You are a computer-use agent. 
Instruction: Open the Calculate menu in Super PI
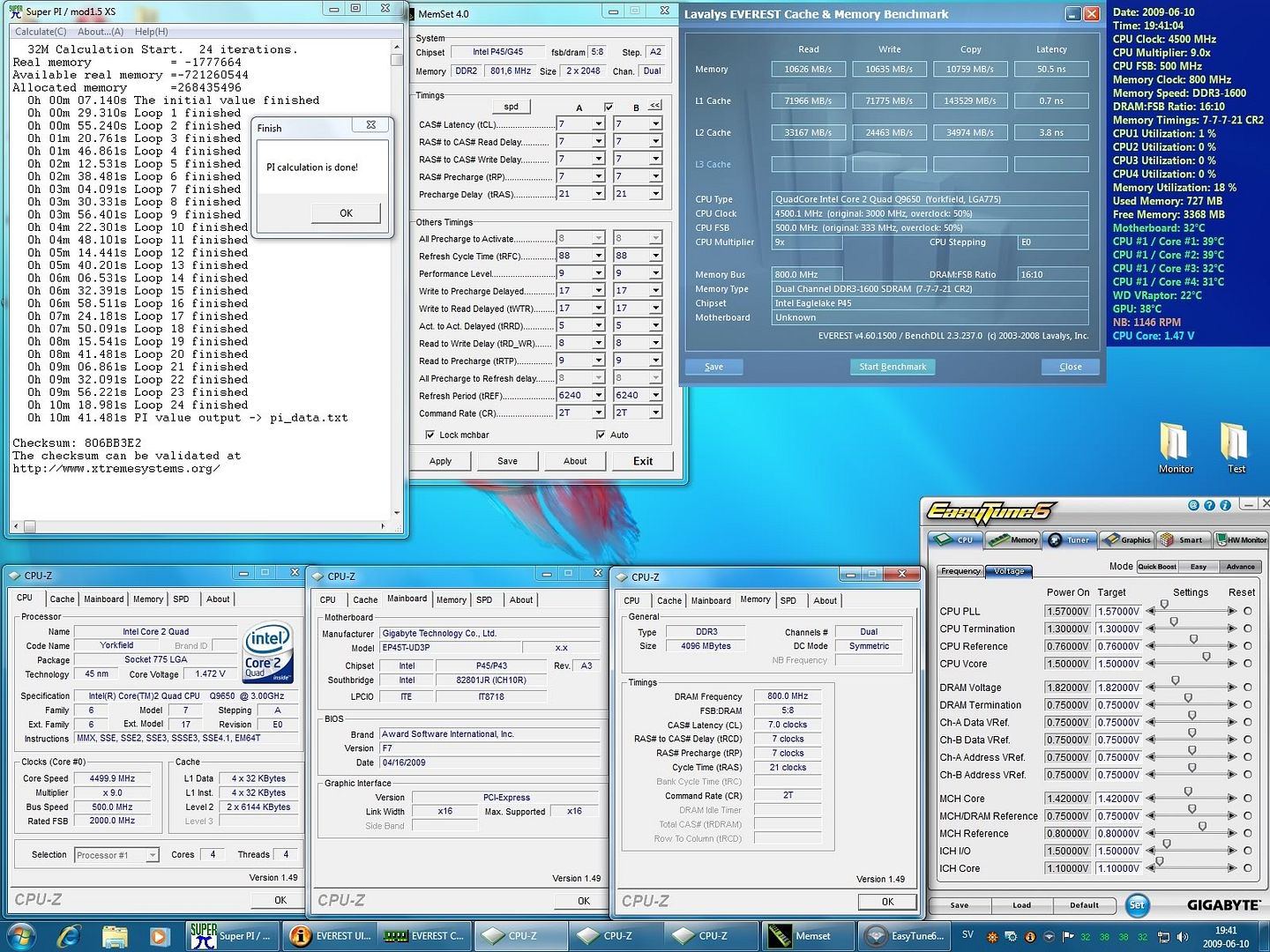(41, 32)
